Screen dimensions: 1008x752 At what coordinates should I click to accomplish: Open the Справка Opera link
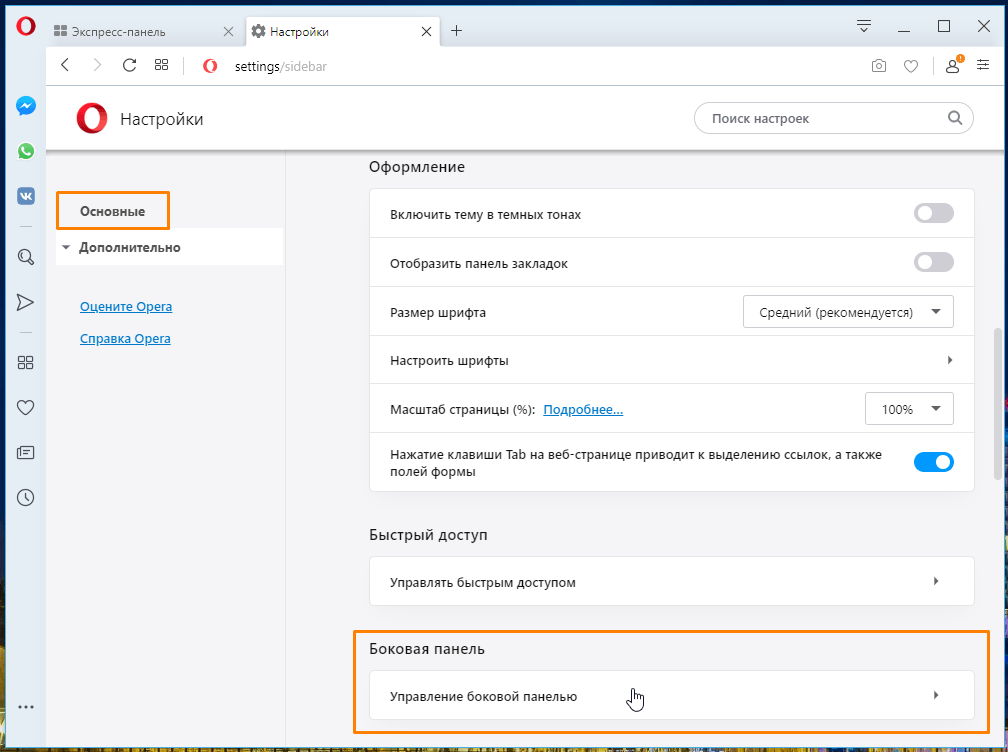(125, 339)
